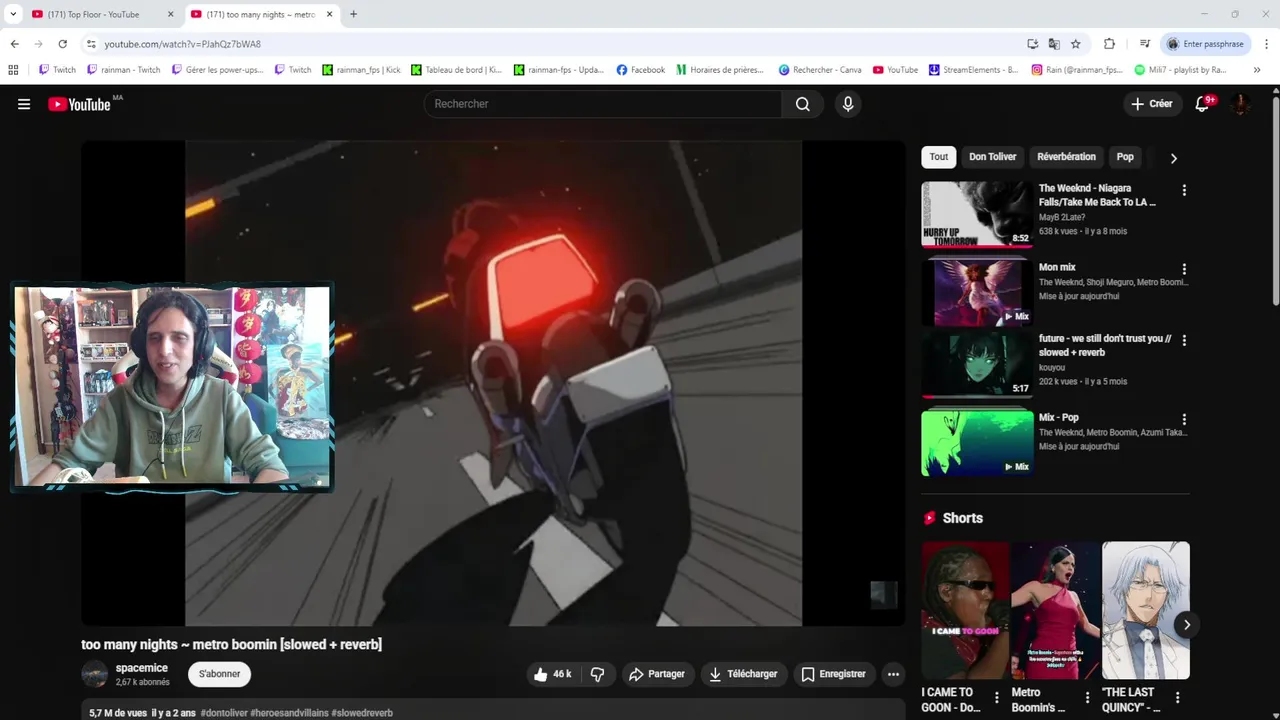
Task: Open more actions ellipsis under the video
Action: [x=893, y=674]
